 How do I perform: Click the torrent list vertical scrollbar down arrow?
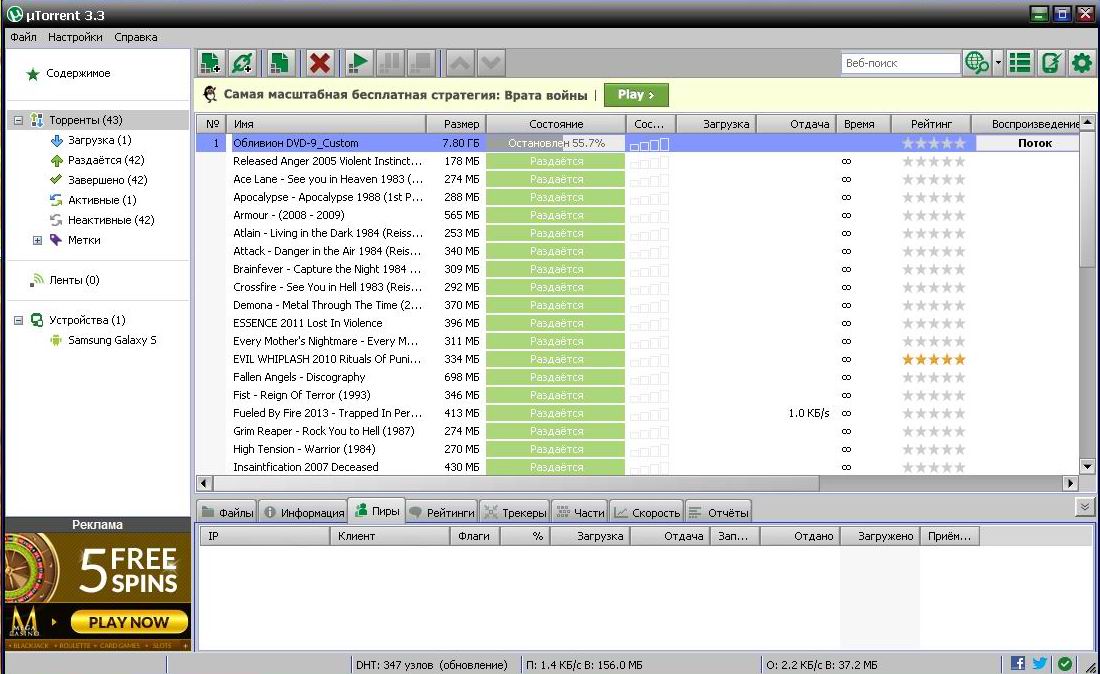tap(1087, 466)
